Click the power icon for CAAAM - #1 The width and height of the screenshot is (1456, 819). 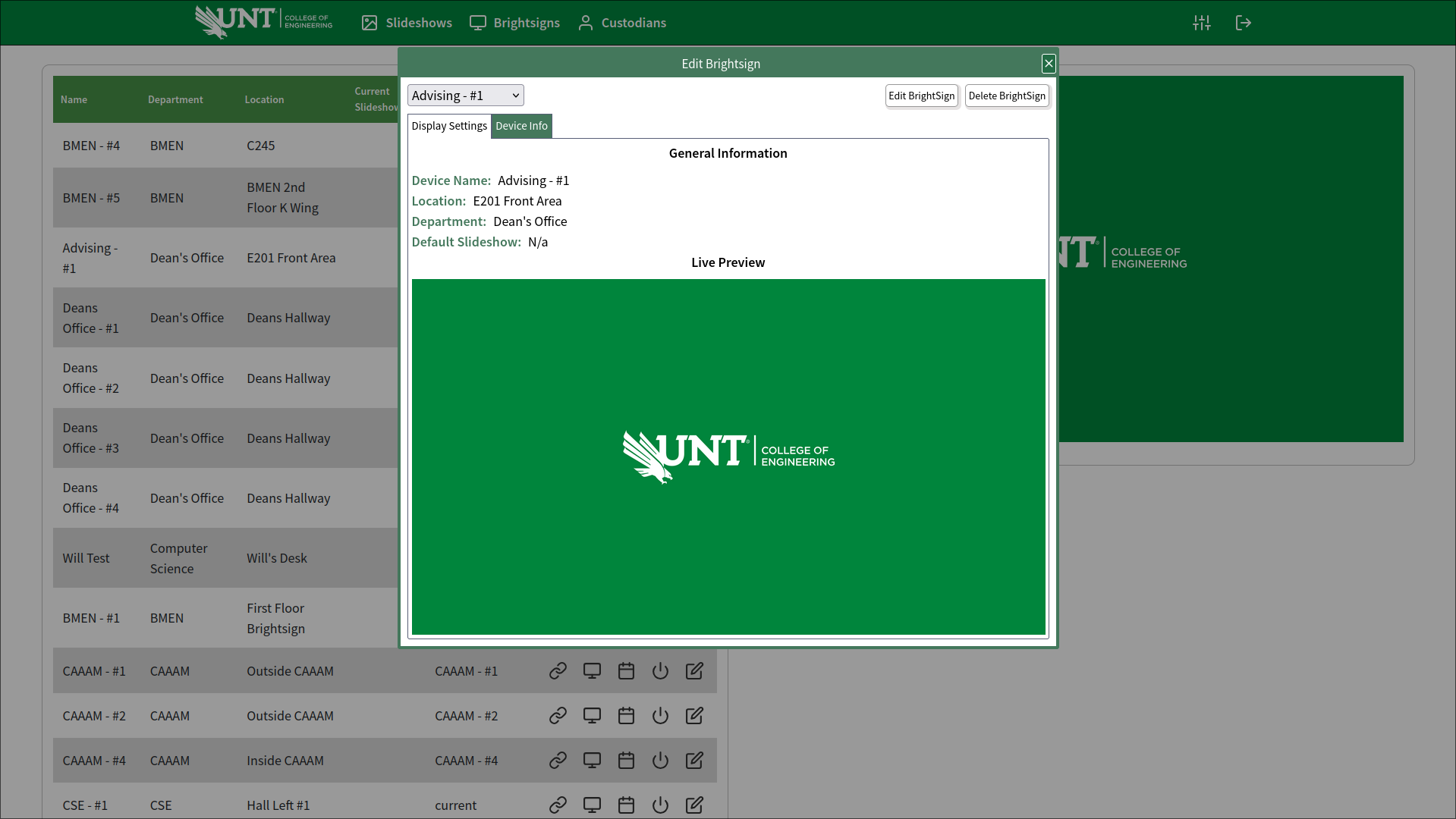(660, 671)
